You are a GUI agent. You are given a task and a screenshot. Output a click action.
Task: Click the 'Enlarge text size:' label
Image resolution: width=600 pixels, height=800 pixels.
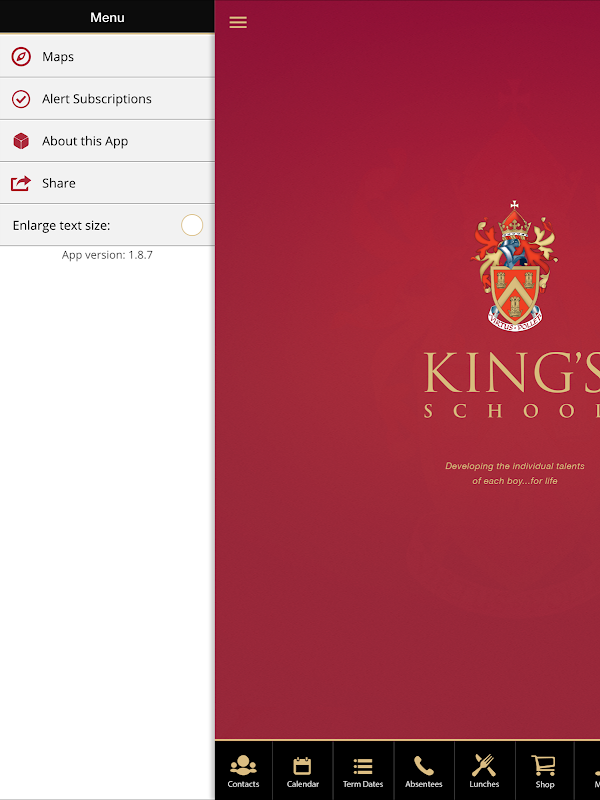[61, 226]
